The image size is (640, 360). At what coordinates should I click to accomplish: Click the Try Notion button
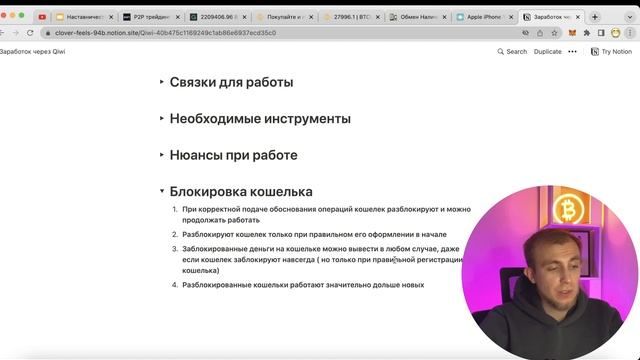[x=611, y=51]
